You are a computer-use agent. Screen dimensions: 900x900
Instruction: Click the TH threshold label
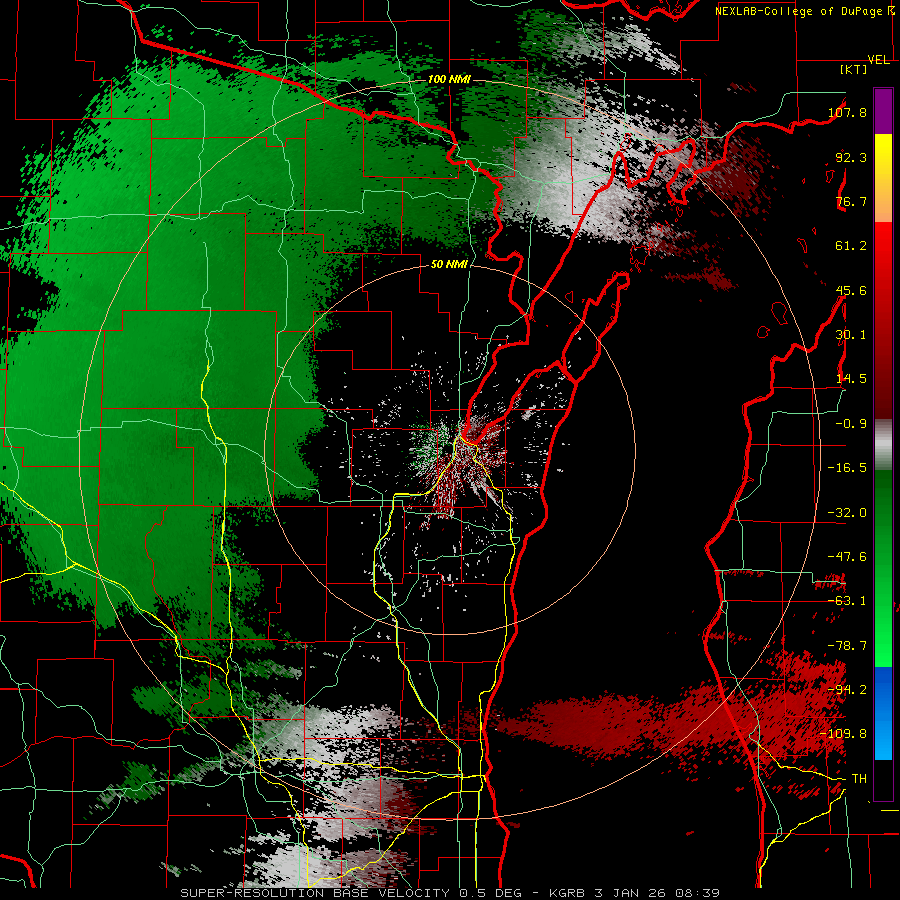point(859,779)
